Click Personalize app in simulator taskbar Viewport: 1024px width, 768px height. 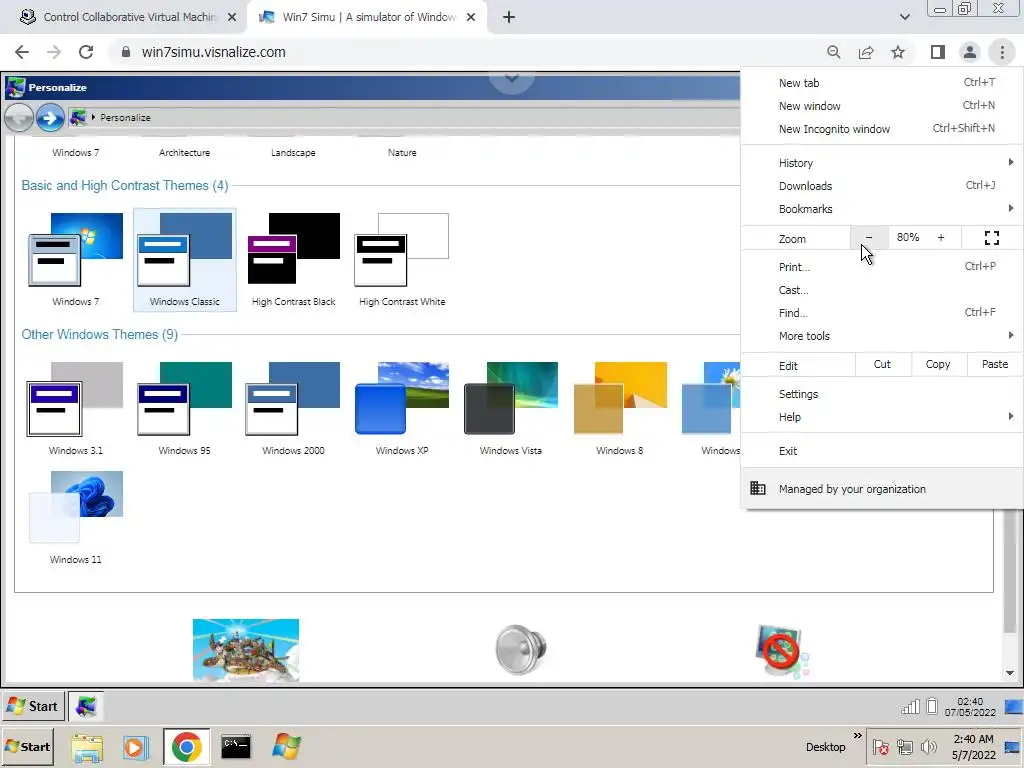[x=86, y=706]
